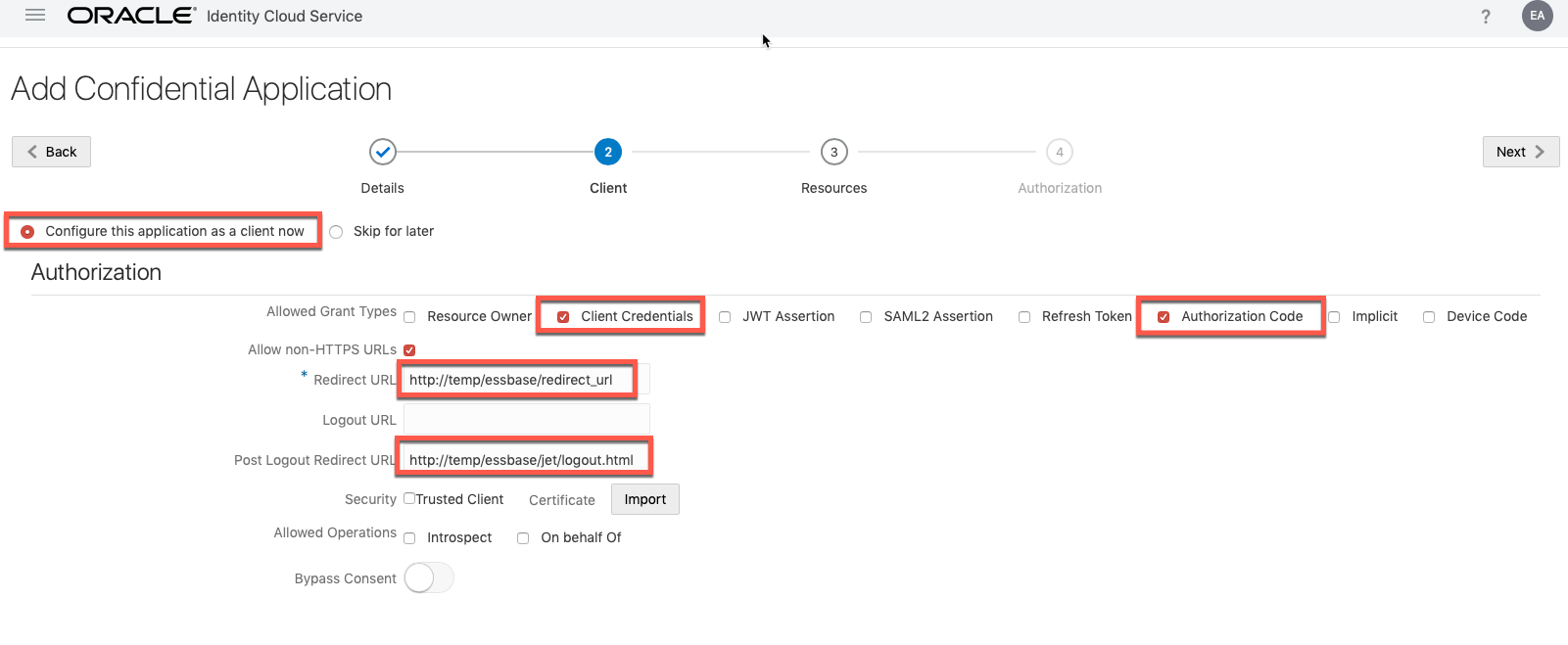Enable the Introspect allowed operation
The height and width of the screenshot is (645, 1568).
(x=409, y=538)
